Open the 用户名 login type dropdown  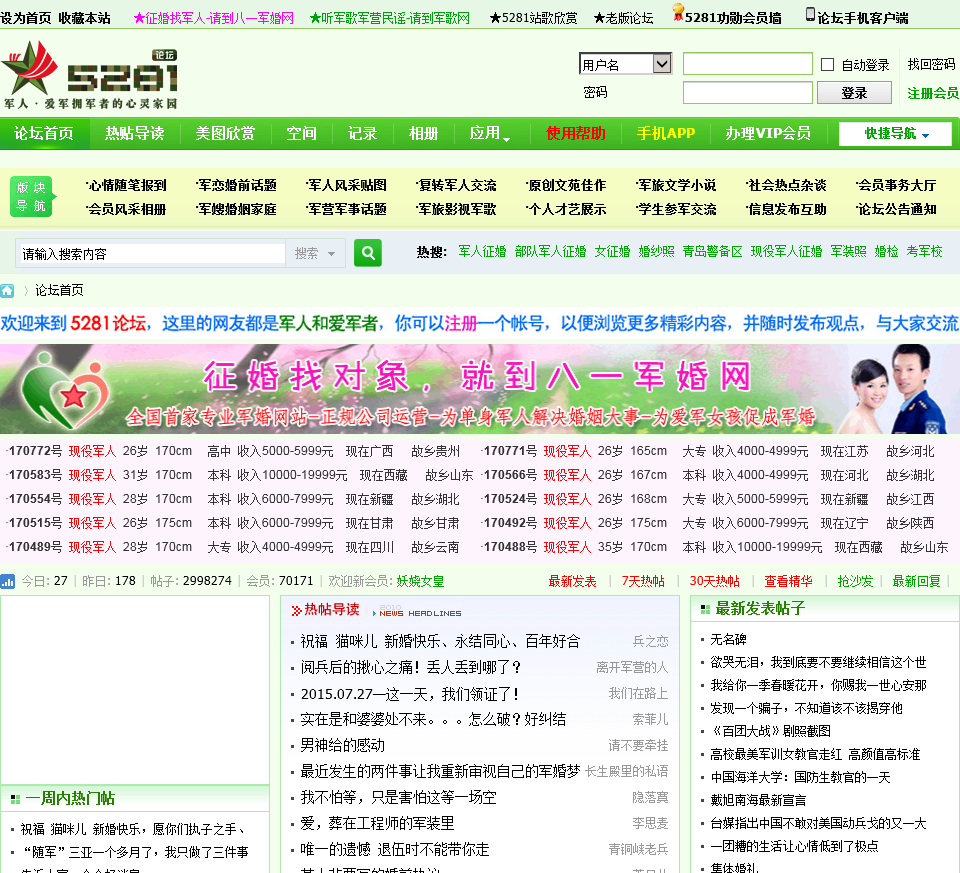(625, 64)
